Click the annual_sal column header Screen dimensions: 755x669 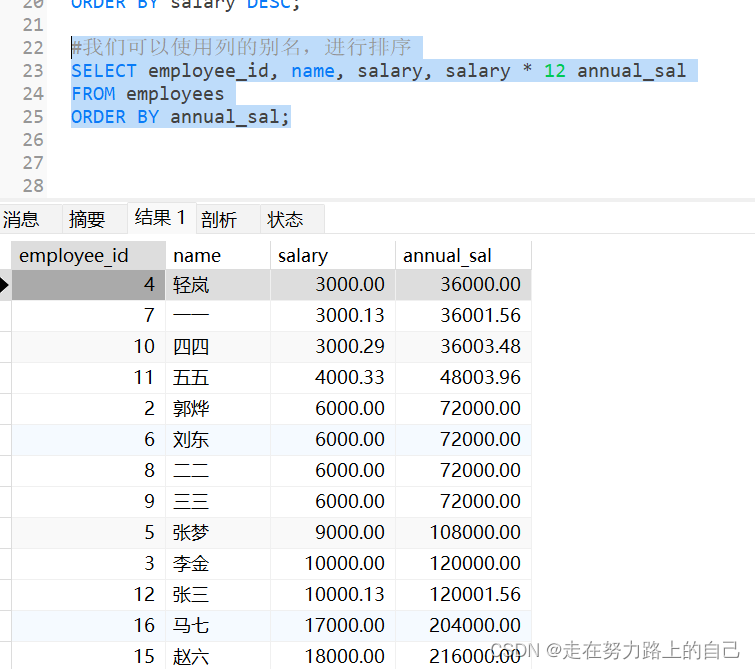pos(463,256)
